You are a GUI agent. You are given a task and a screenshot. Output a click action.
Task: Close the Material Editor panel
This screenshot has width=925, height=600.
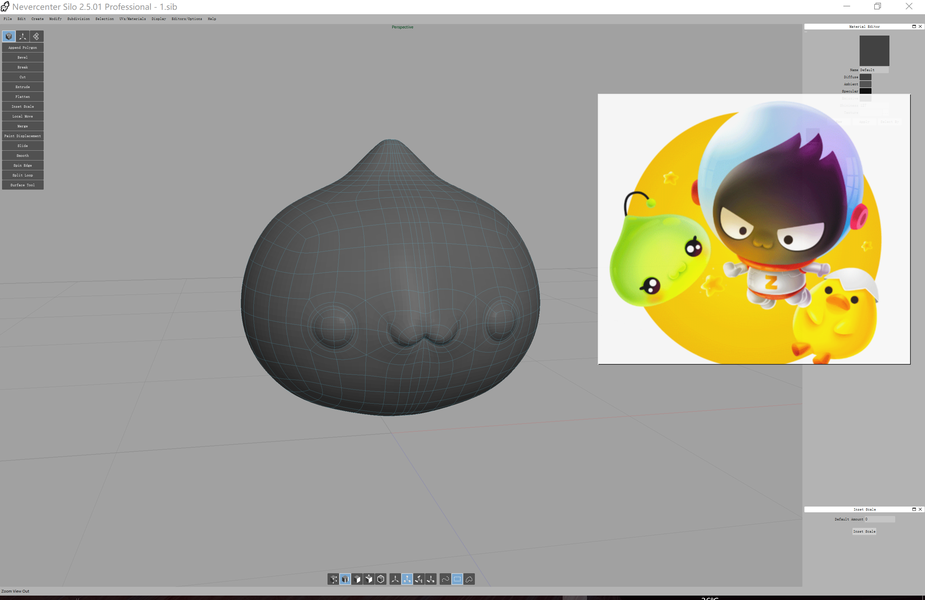pos(920,27)
